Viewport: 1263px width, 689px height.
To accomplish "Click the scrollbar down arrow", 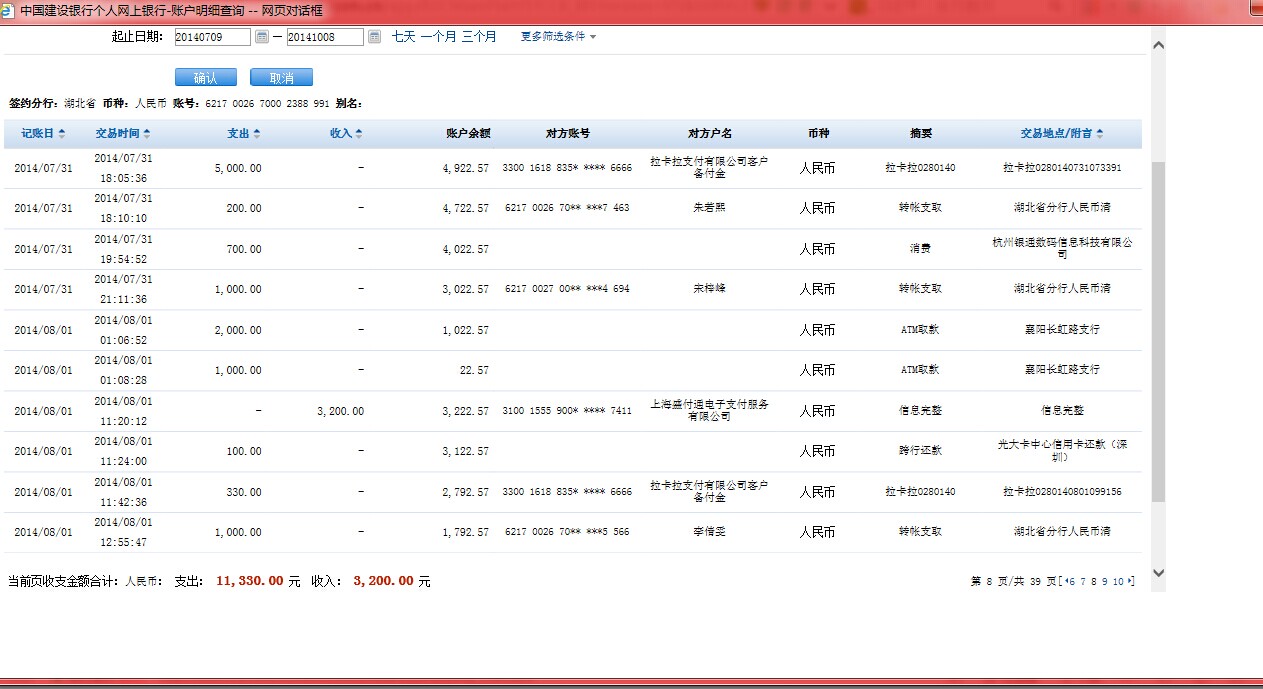I will [1158, 573].
